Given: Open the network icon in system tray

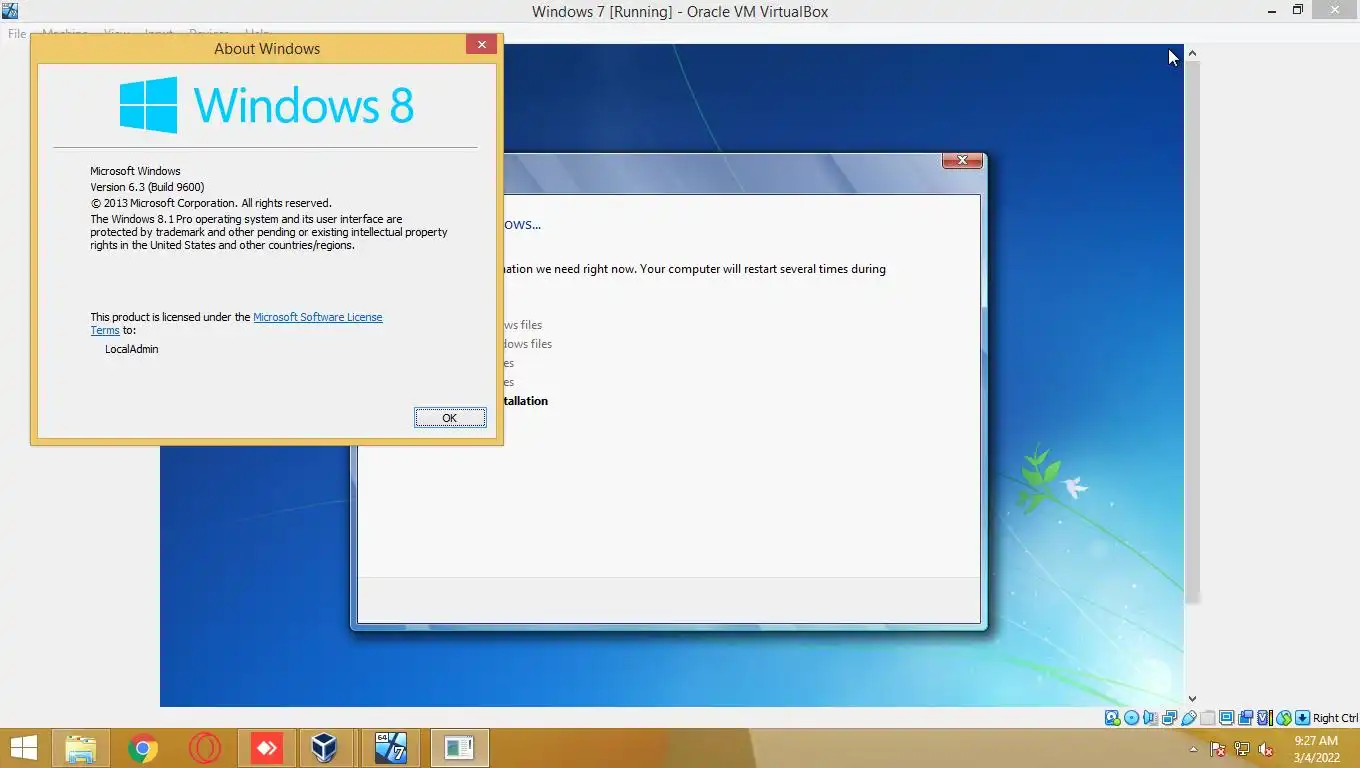Looking at the screenshot, I should (1242, 749).
